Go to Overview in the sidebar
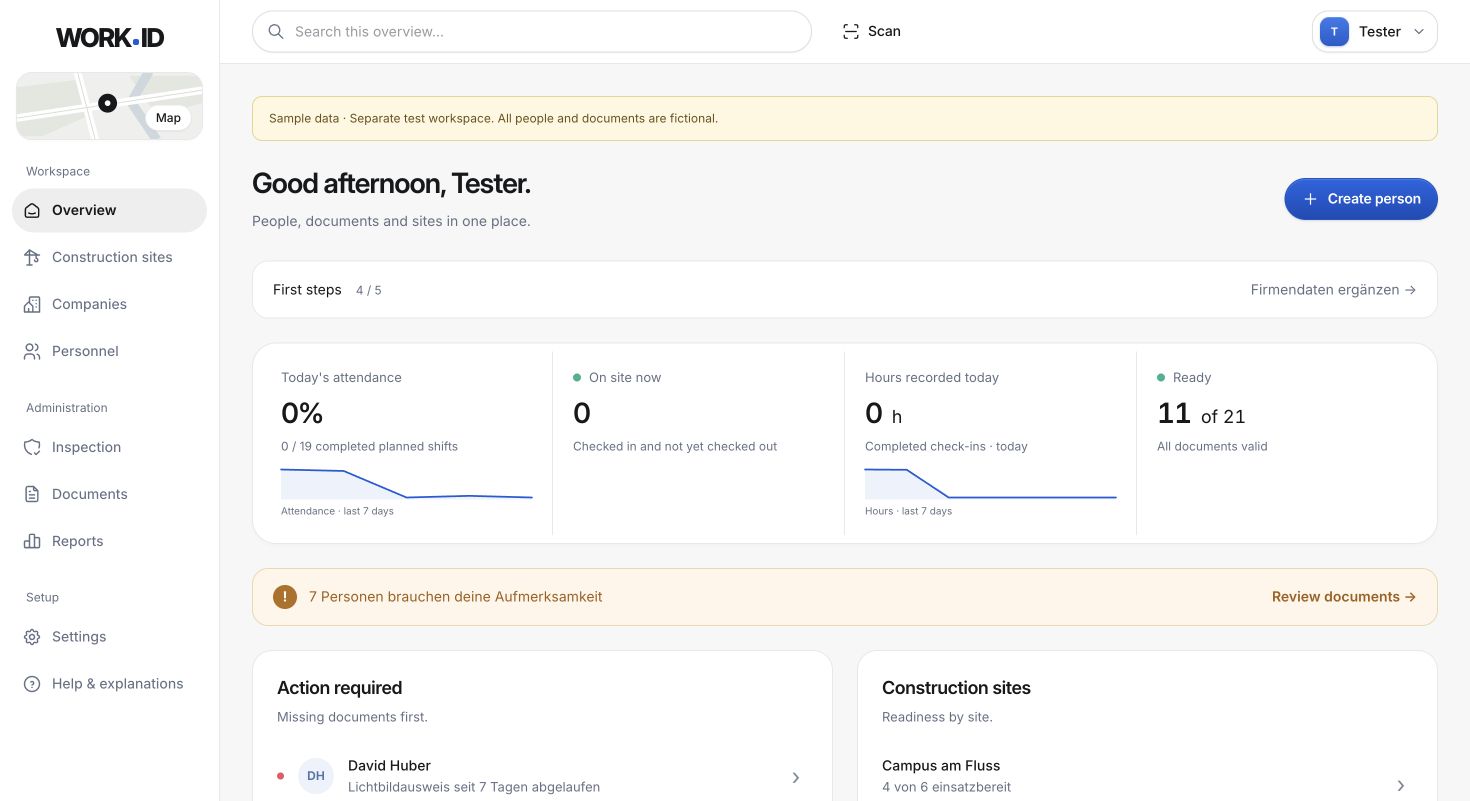1470x801 pixels. [x=110, y=210]
